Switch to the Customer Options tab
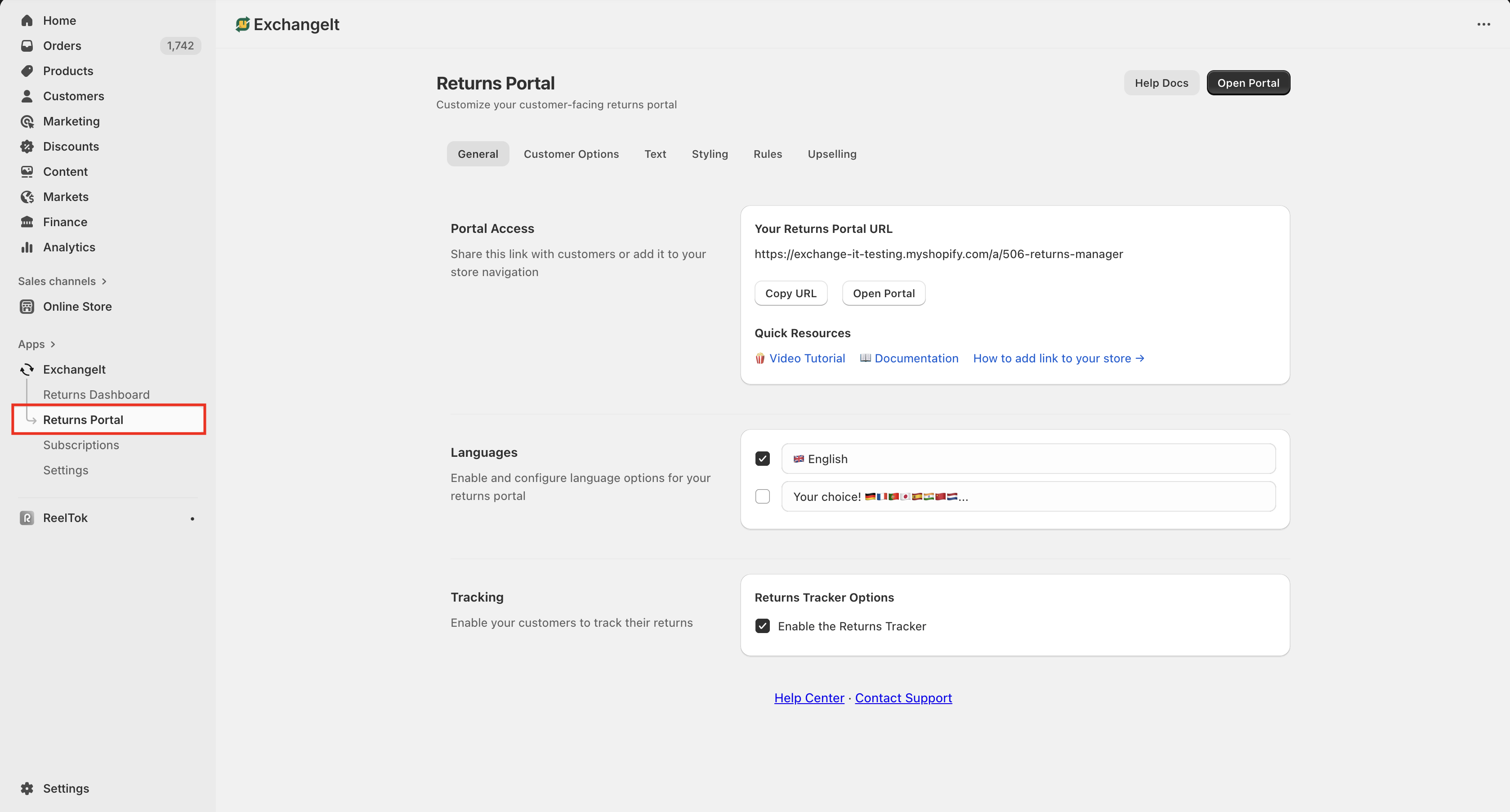The height and width of the screenshot is (812, 1510). pos(571,154)
